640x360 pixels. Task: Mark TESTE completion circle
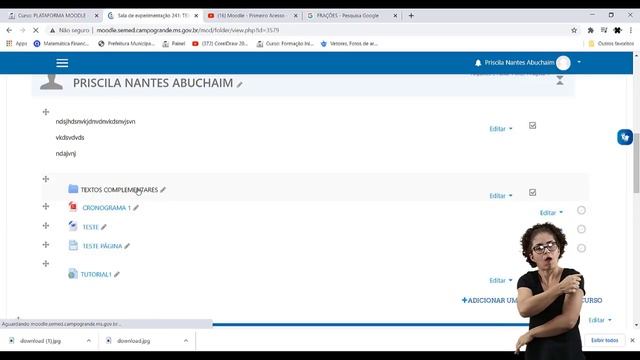pyautogui.click(x=581, y=229)
